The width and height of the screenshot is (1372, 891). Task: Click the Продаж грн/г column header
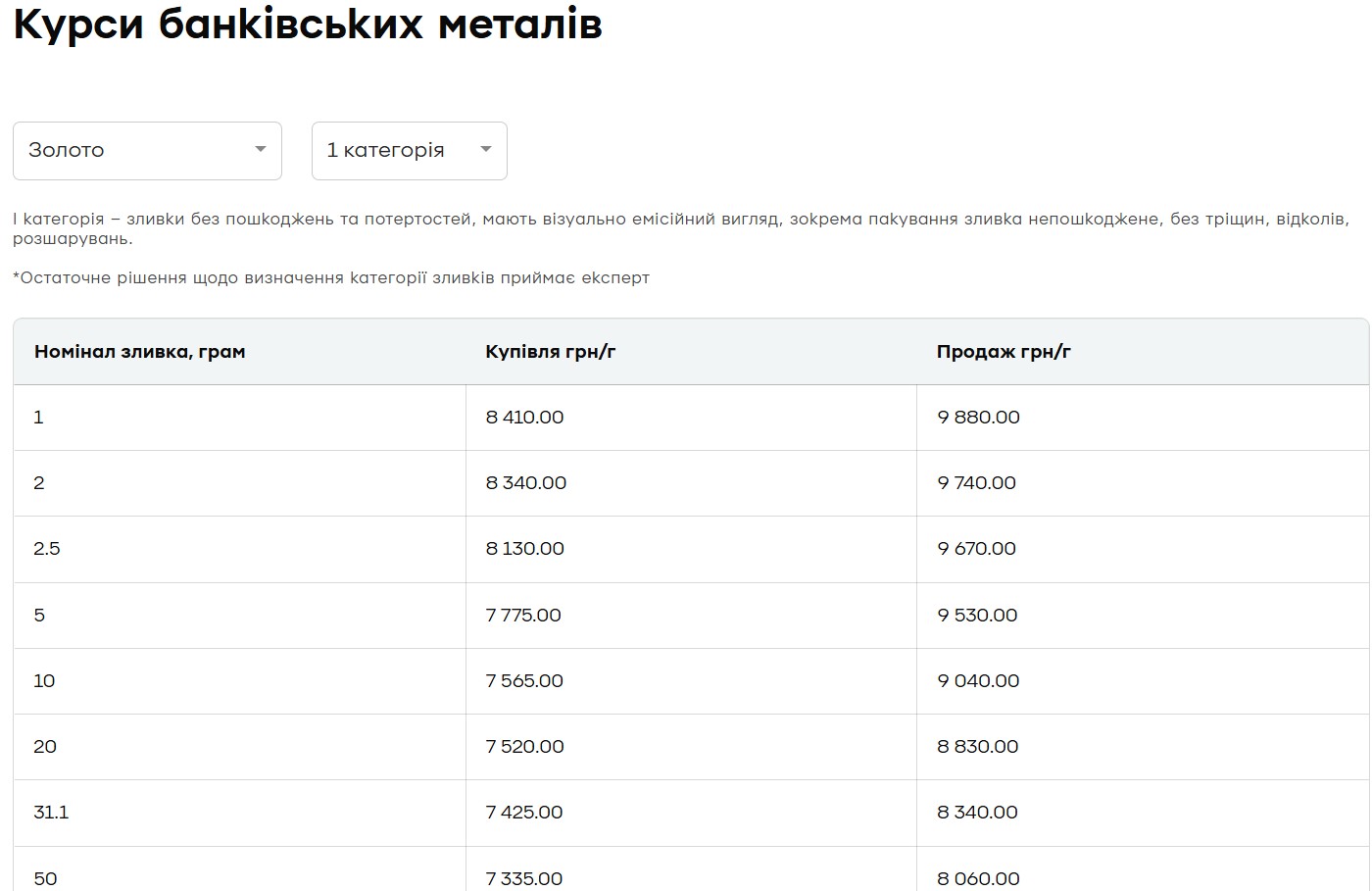pyautogui.click(x=1143, y=352)
